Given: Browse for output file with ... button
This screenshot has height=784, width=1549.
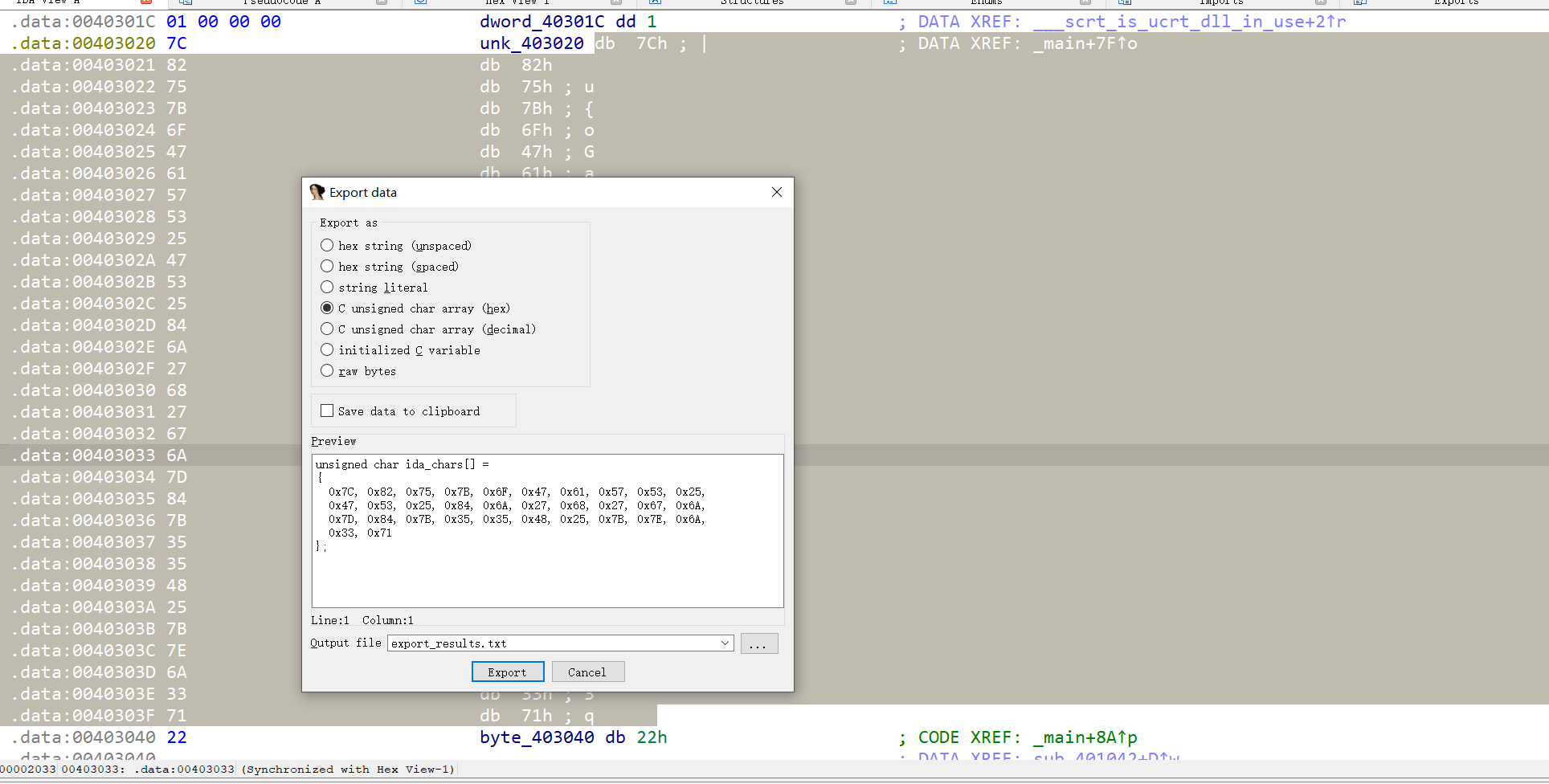Looking at the screenshot, I should tap(759, 643).
